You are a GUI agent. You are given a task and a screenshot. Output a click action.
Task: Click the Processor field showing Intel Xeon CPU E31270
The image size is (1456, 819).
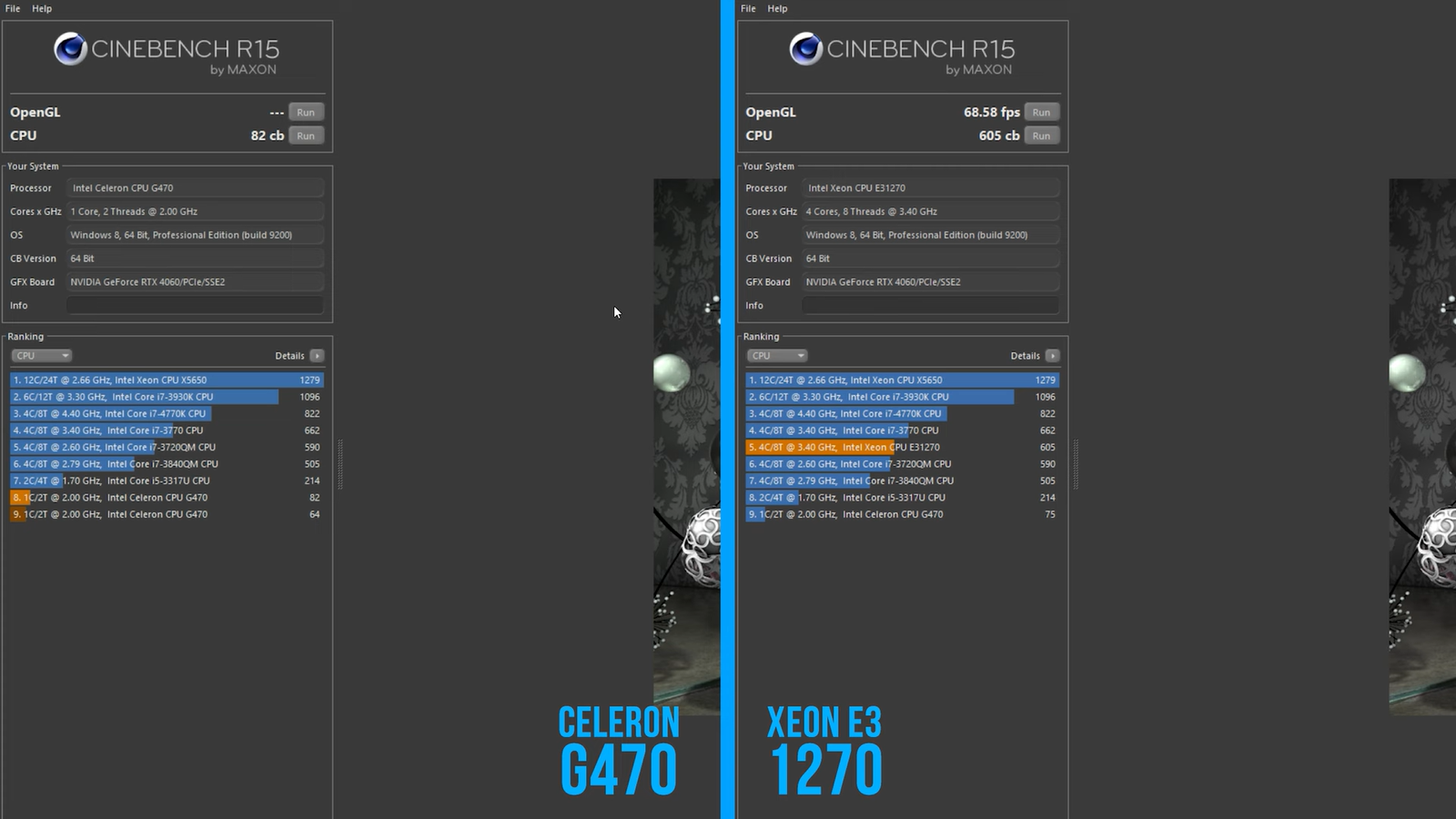coord(930,187)
